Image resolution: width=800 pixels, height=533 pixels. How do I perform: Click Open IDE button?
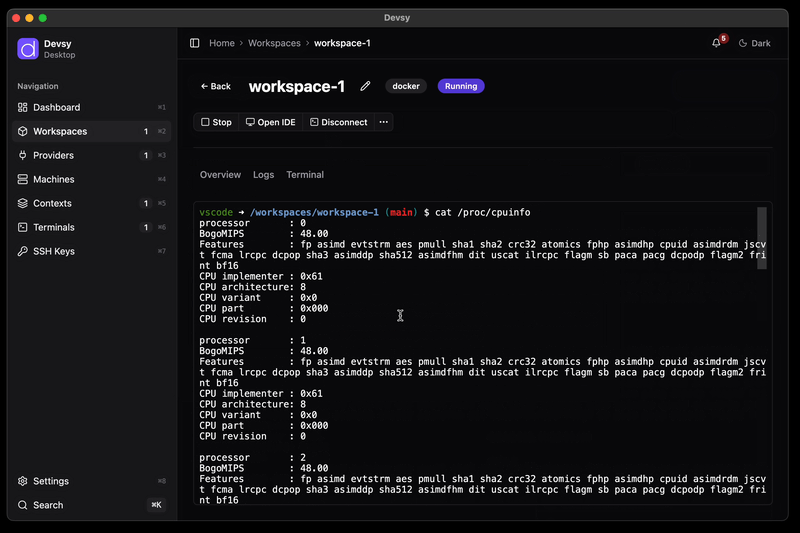[270, 122]
